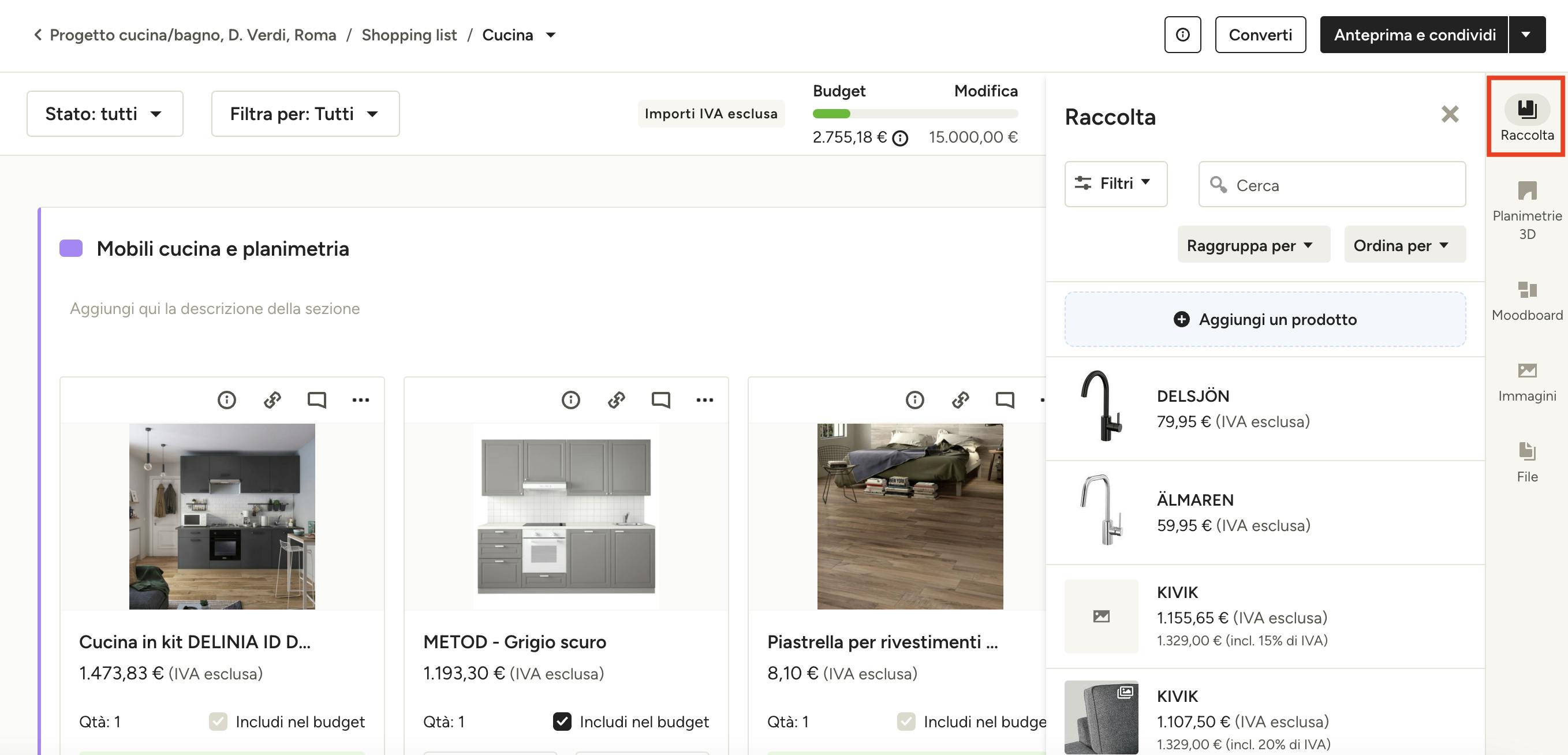This screenshot has width=1568, height=755.
Task: Open comments on Piastrella per rivestimenti card
Action: tap(1005, 399)
